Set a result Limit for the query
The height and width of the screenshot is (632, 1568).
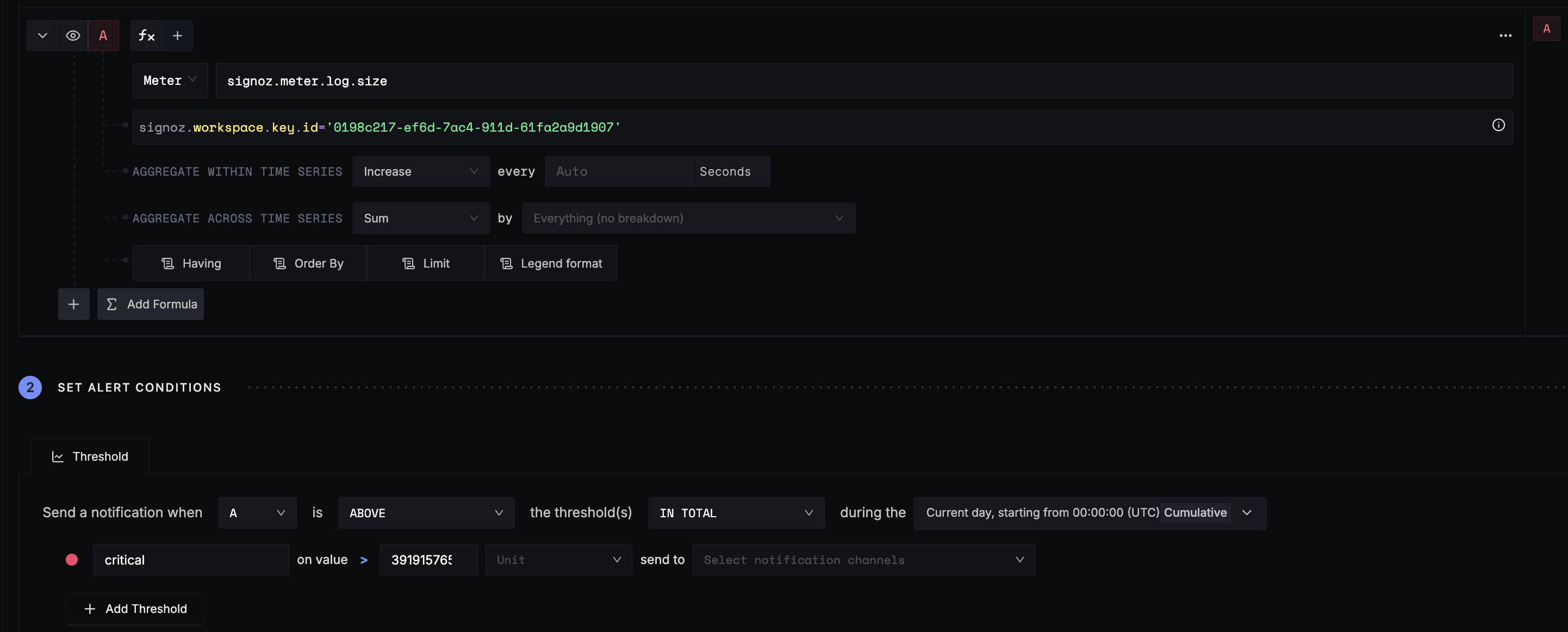426,263
